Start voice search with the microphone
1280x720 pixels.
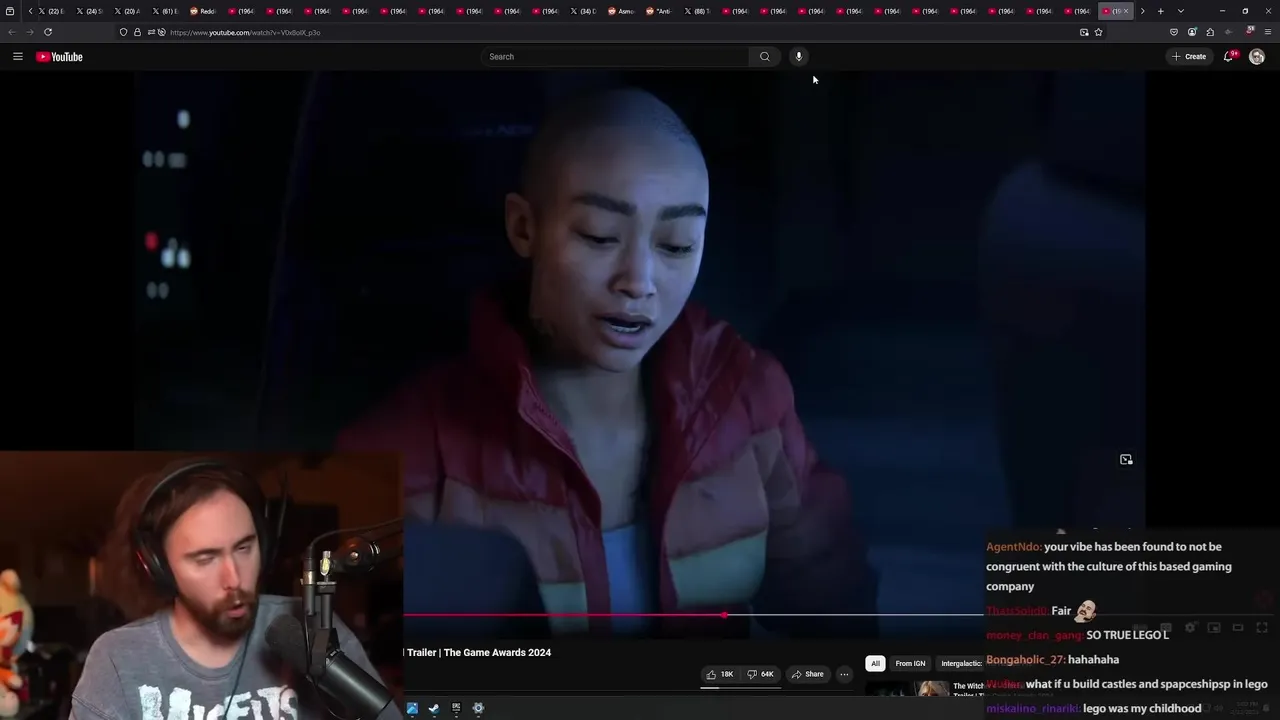799,57
